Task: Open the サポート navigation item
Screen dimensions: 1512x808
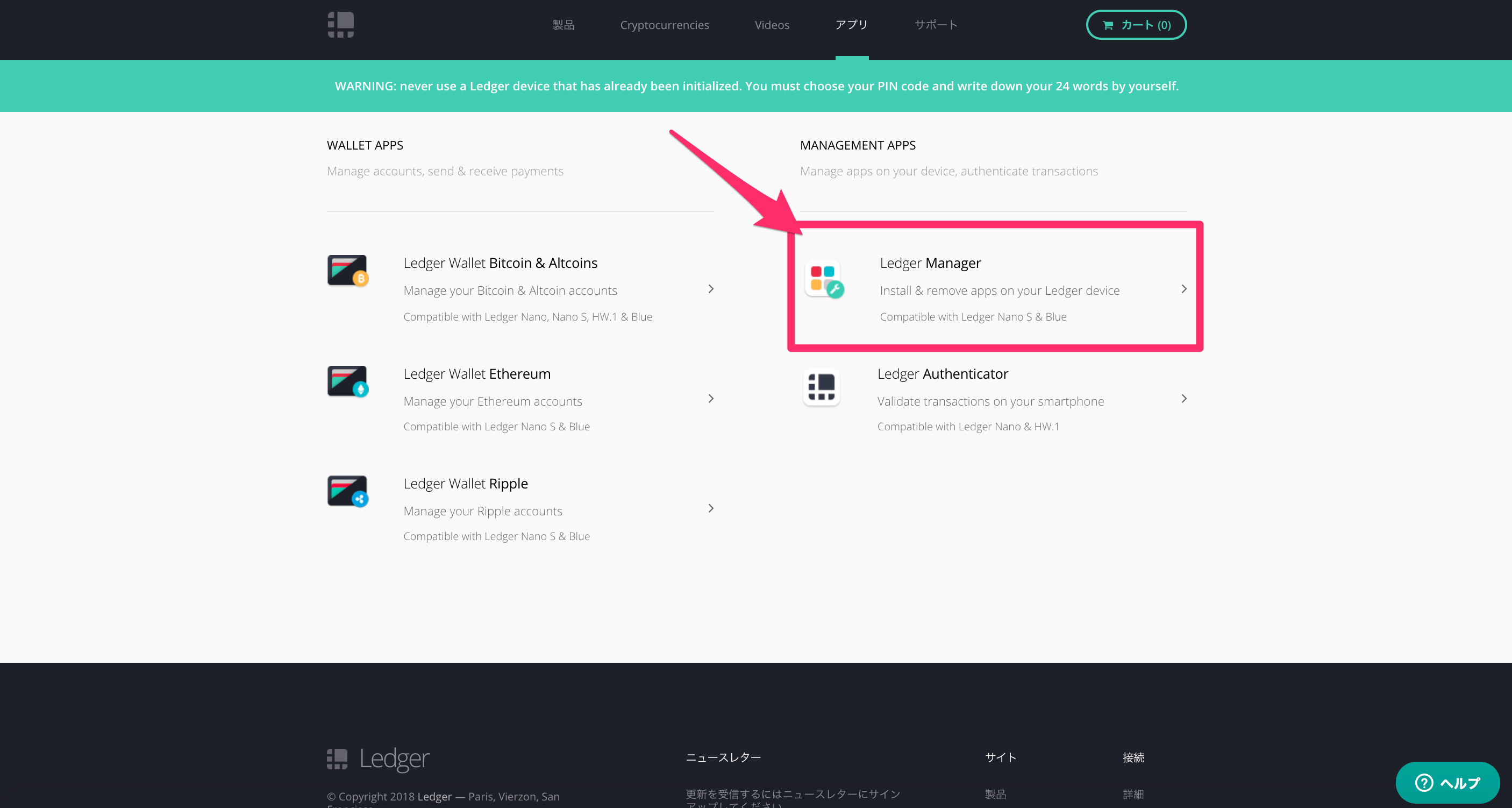Action: (936, 25)
